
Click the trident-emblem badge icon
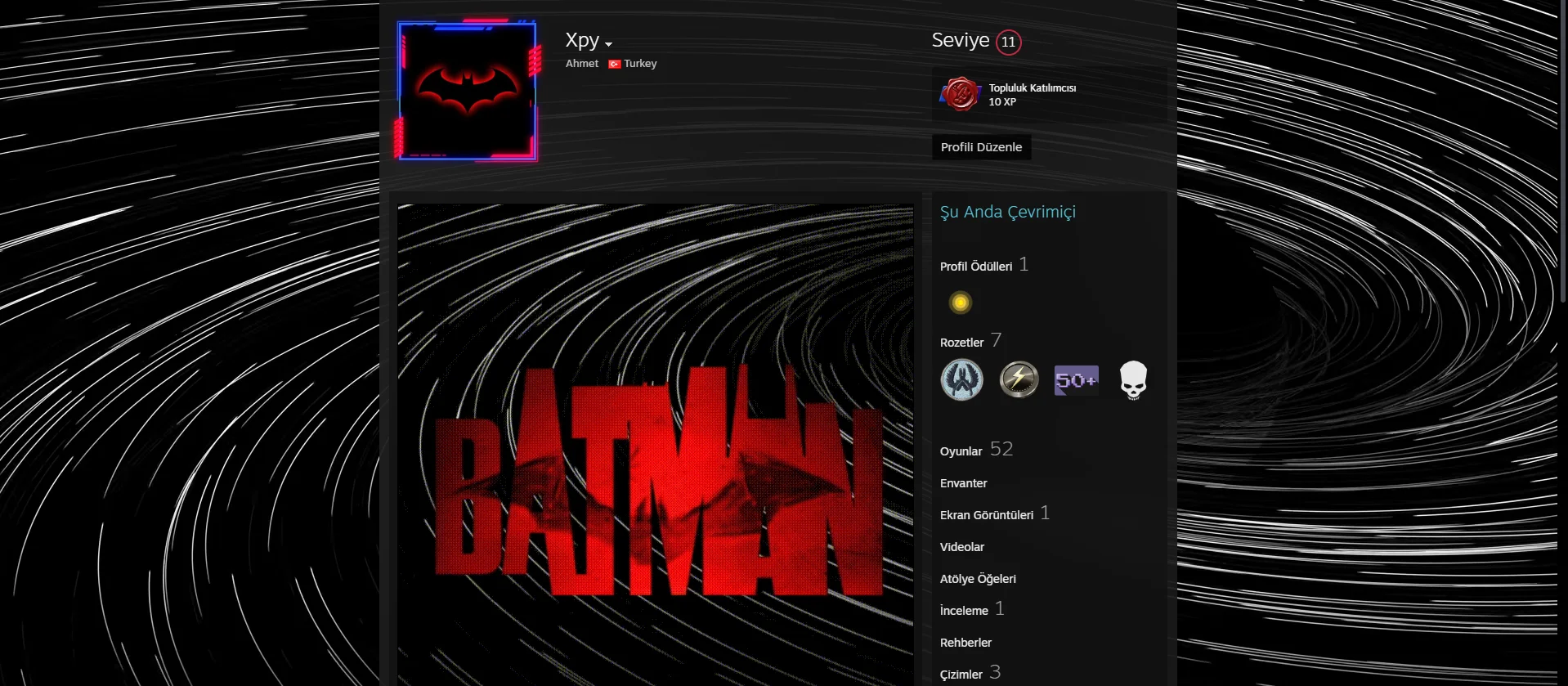click(x=962, y=380)
